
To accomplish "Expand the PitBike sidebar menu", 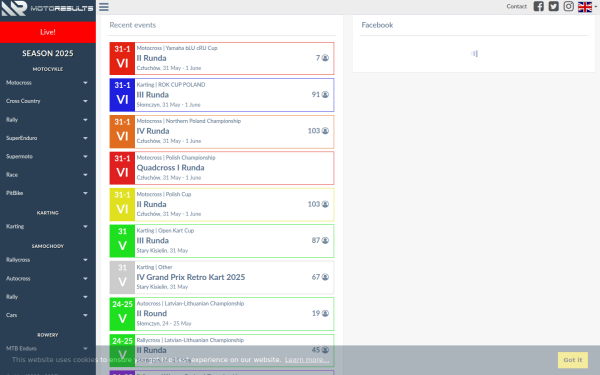I will 48,193.
